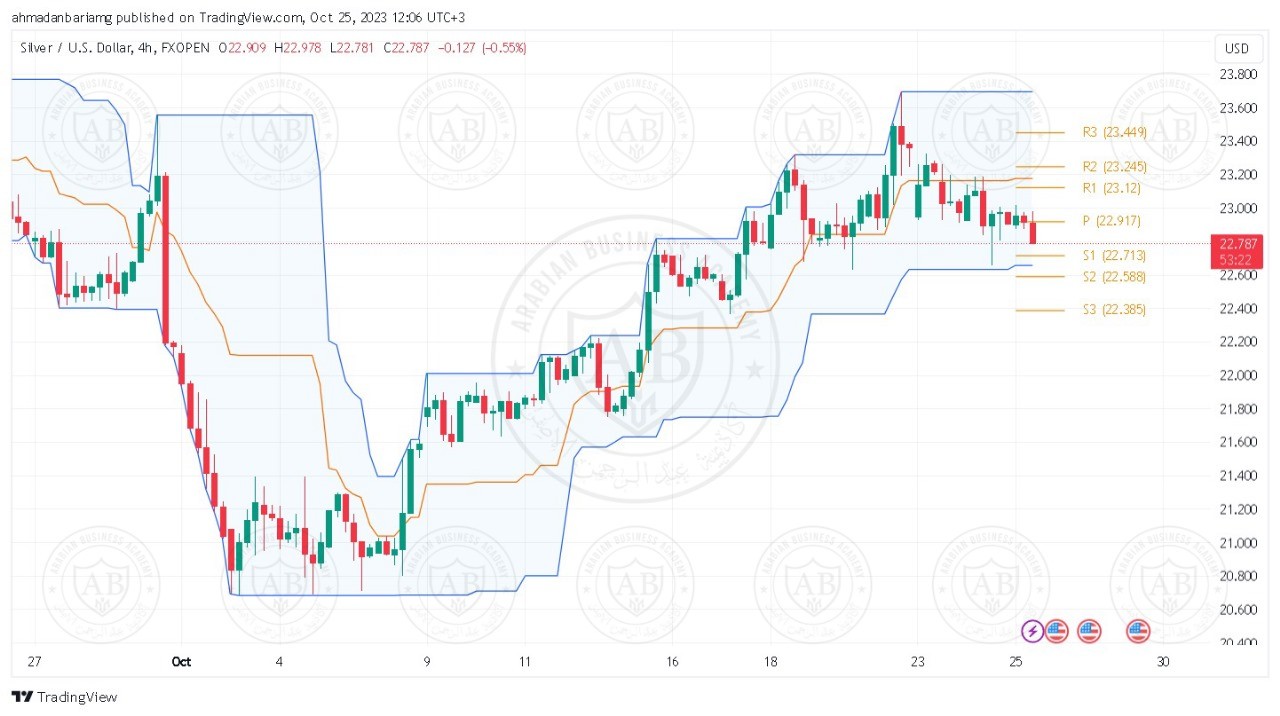
Task: Click the R3 (23.449) pivot label
Action: [x=1115, y=132]
